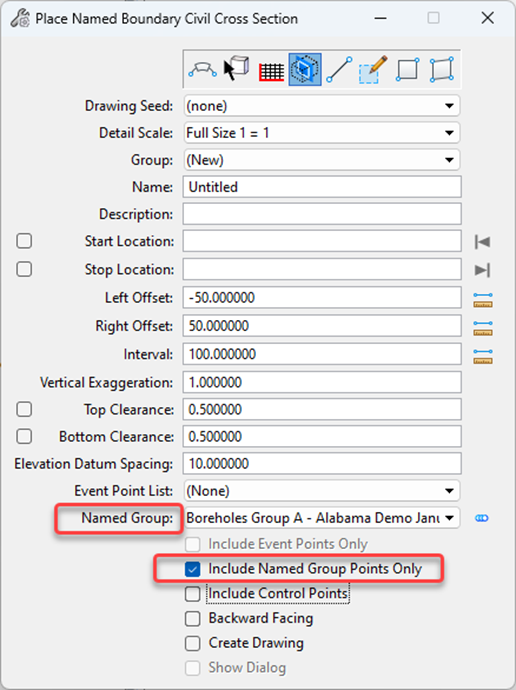Image resolution: width=516 pixels, height=690 pixels.
Task: Click the link icon next to Named Group
Action: tap(482, 518)
